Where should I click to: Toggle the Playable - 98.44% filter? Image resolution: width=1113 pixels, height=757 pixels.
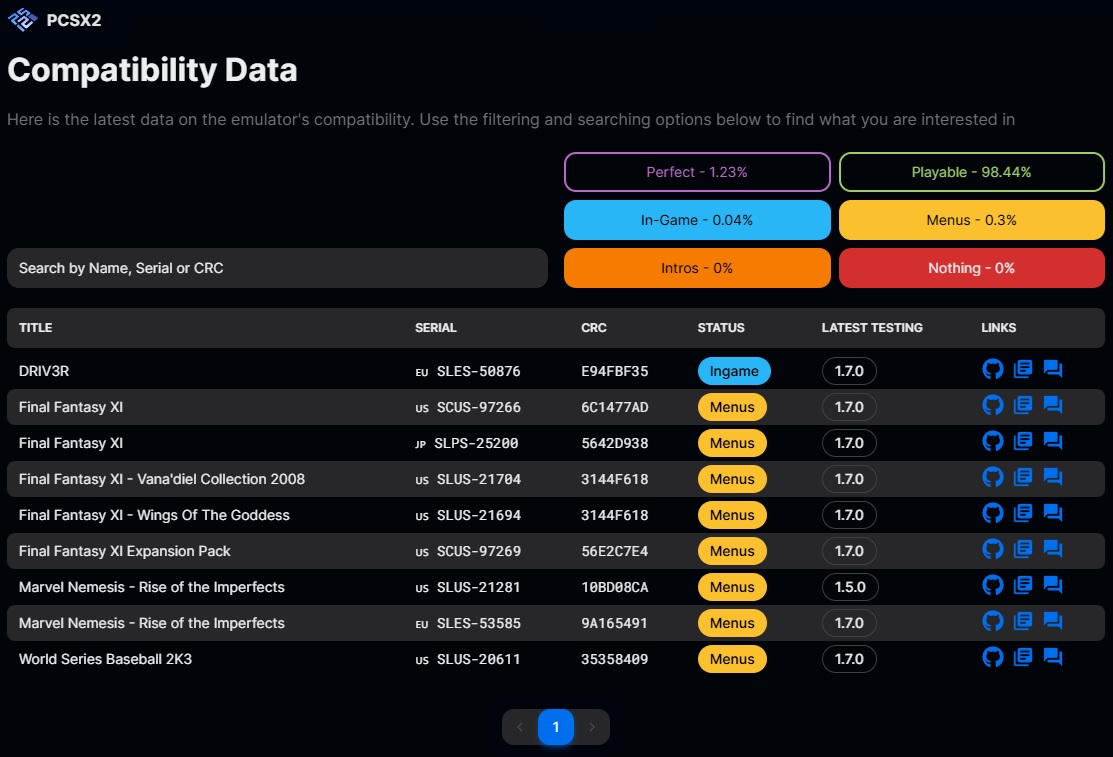[971, 172]
